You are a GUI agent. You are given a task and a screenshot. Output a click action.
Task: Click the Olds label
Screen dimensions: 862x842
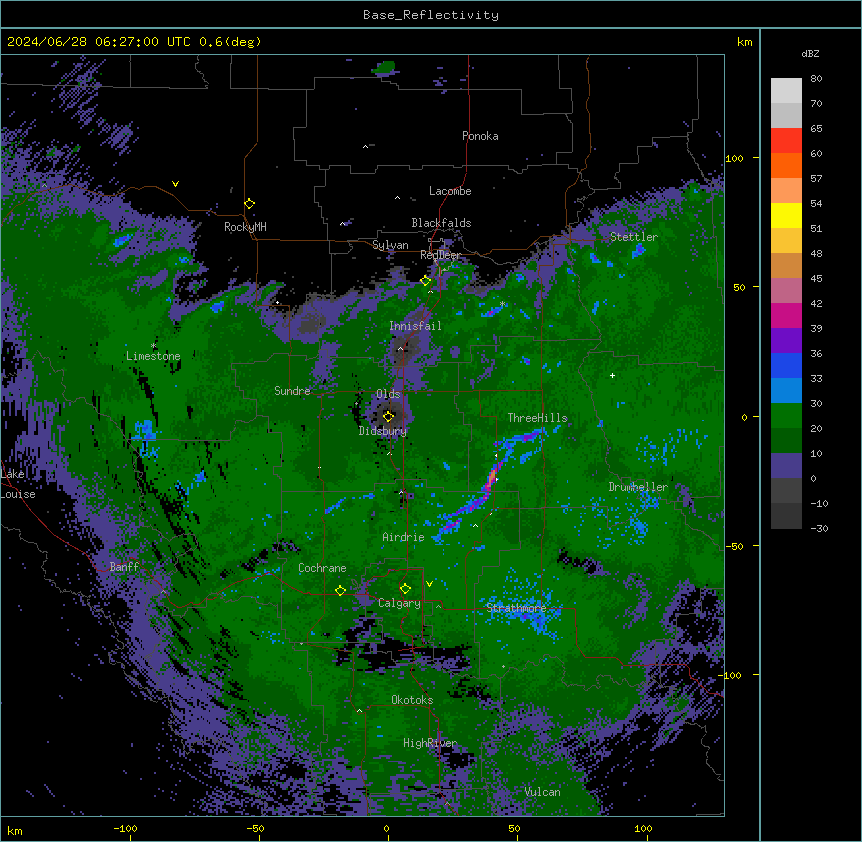coord(388,394)
